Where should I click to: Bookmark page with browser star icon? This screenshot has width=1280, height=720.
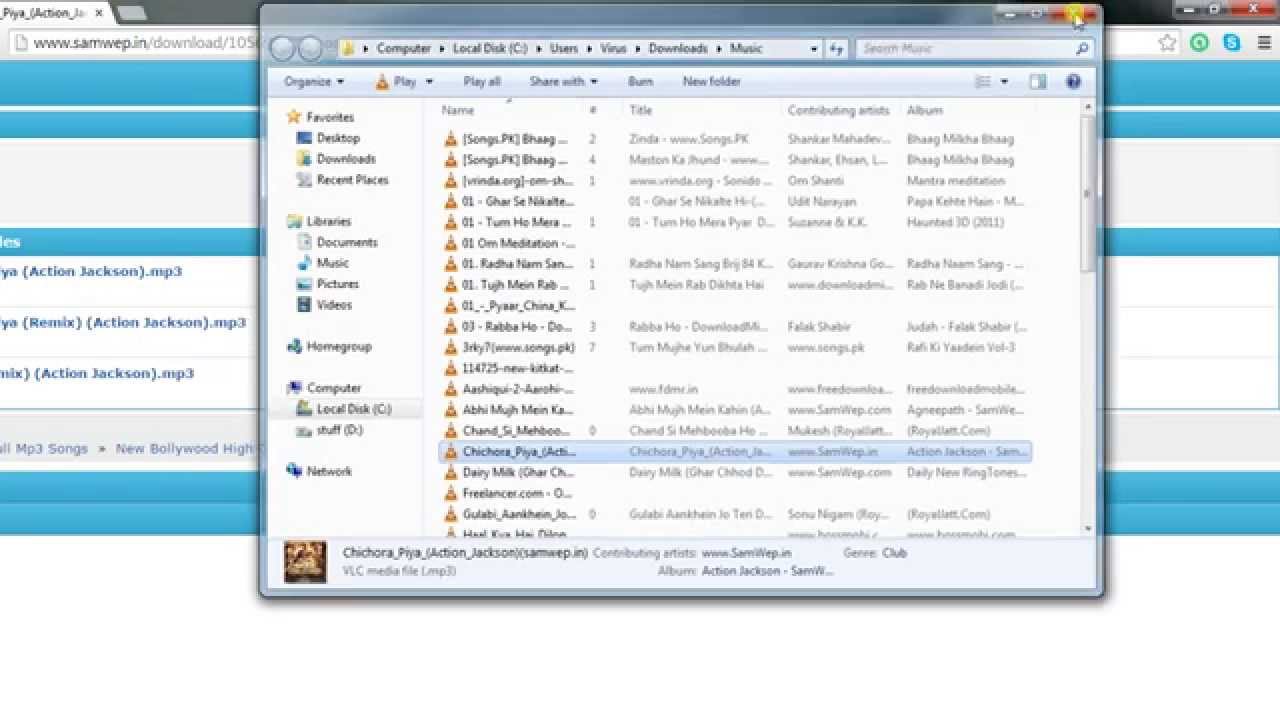1167,43
